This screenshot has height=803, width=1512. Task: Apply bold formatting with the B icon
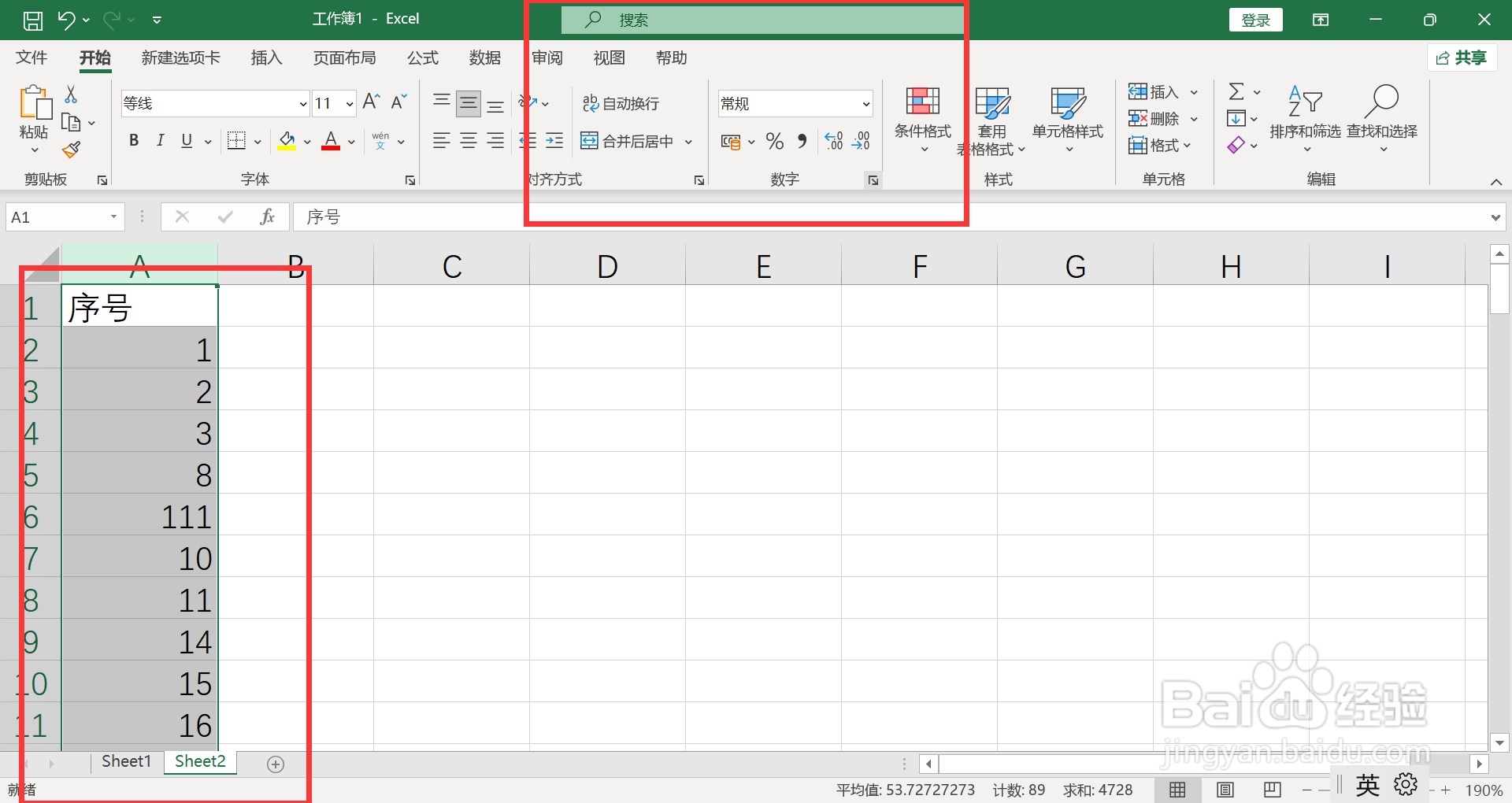point(133,140)
